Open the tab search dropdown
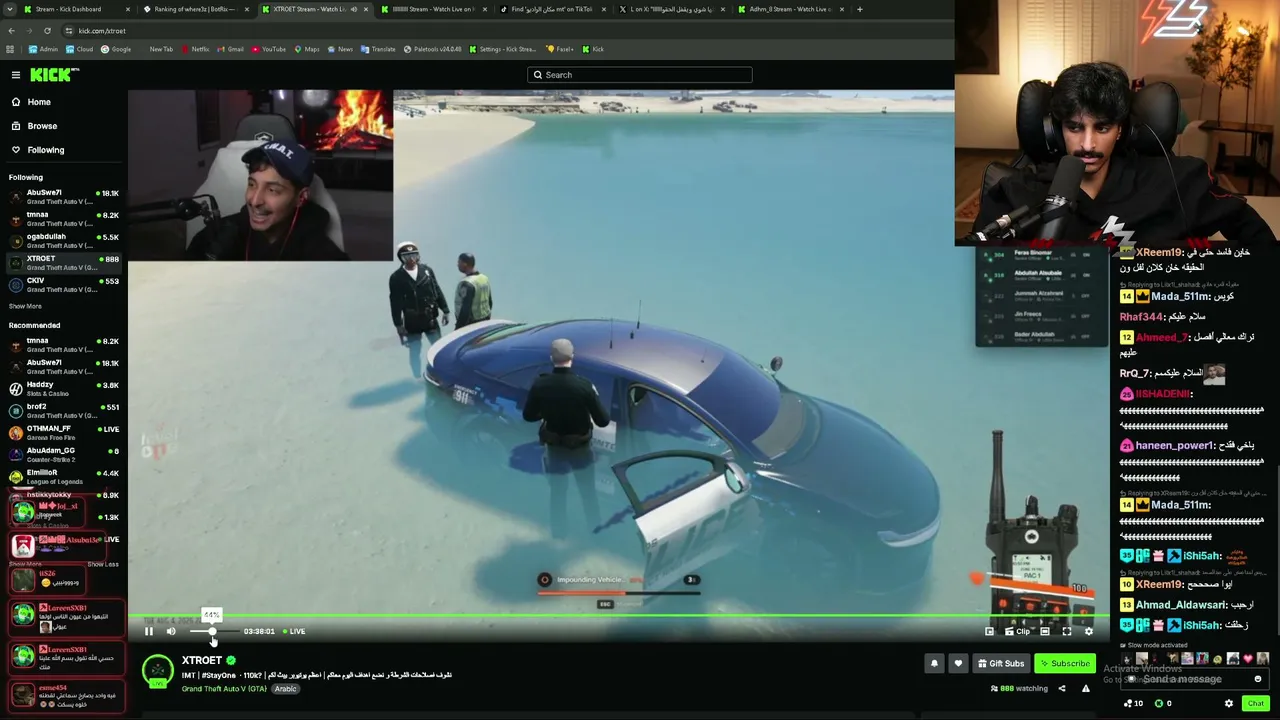Screen dimensions: 1280x720 coord(8,9)
